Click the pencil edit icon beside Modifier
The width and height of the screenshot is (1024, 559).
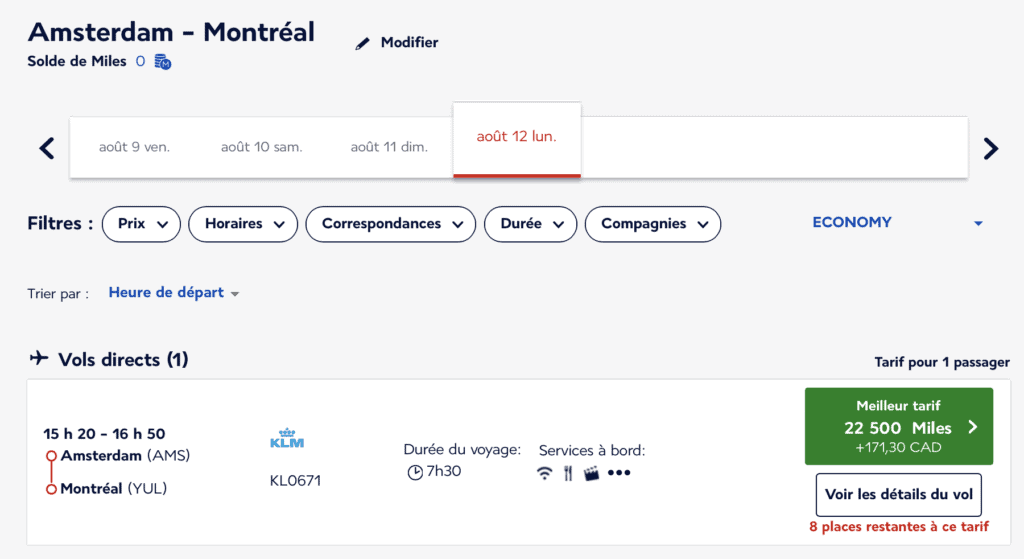tap(362, 43)
